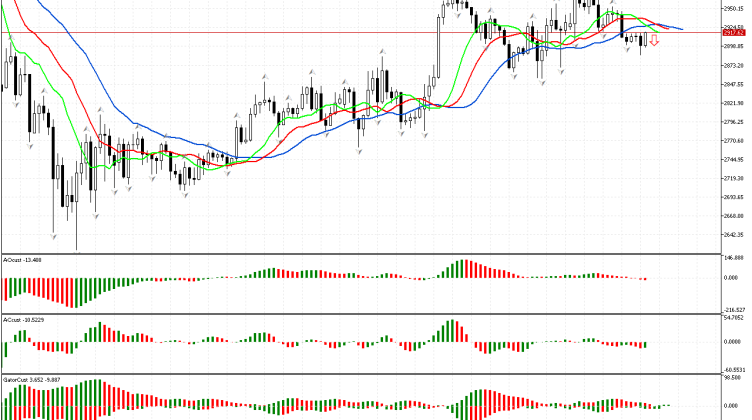Click the 54.7652 ACcust scale value
752x420 pixels.
point(734,318)
